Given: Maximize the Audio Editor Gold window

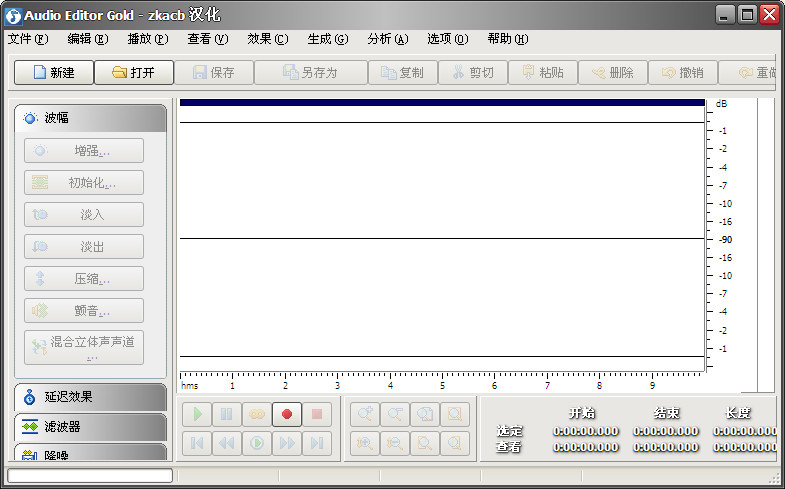Looking at the screenshot, I should pyautogui.click(x=747, y=15).
